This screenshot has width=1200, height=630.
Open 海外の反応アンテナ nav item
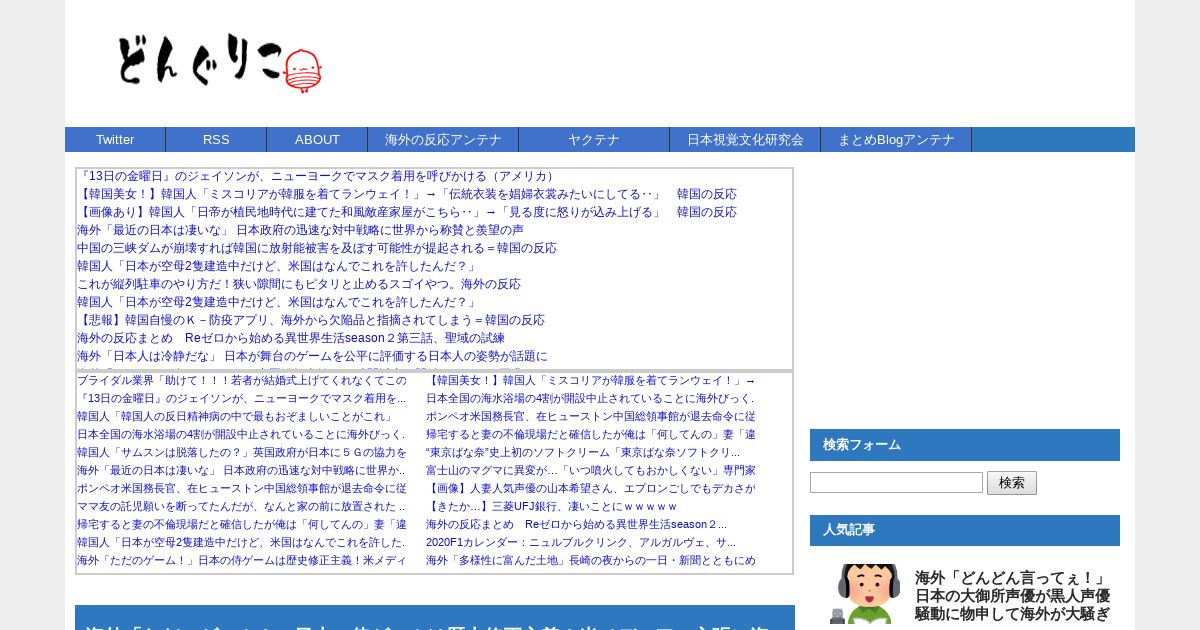point(443,140)
